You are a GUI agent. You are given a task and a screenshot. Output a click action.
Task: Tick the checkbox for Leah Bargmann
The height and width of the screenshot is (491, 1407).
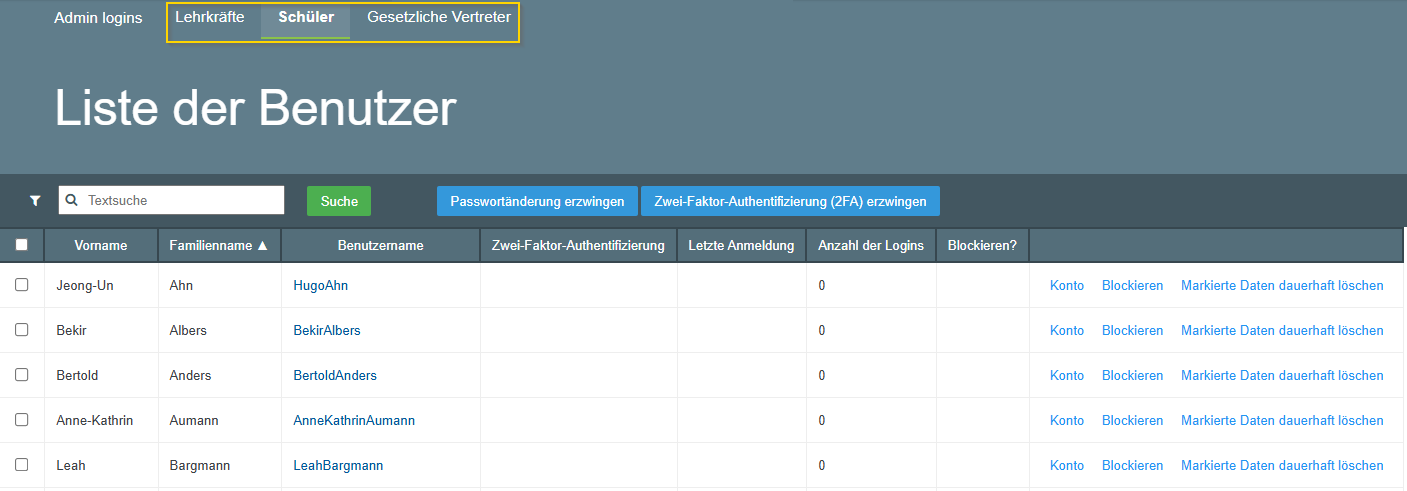click(x=22, y=465)
